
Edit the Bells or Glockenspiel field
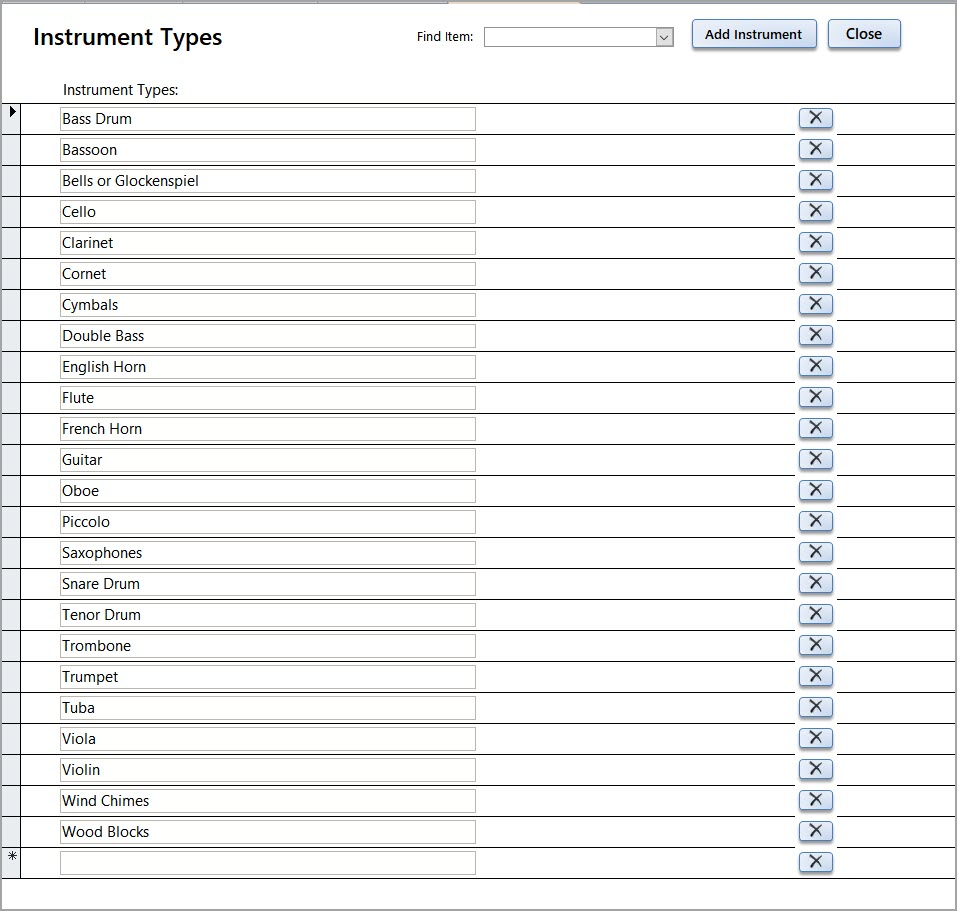click(x=267, y=181)
